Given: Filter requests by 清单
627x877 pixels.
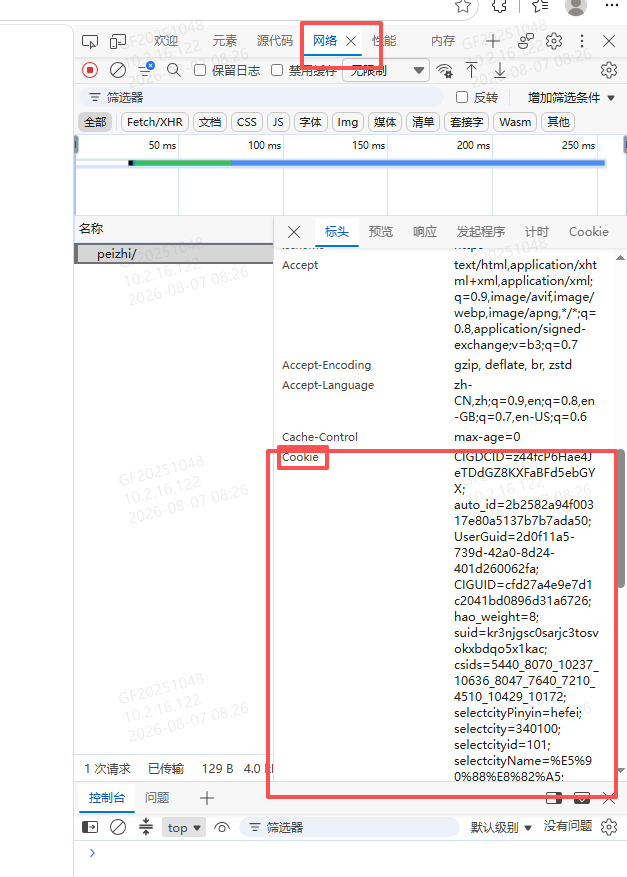Looking at the screenshot, I should point(423,122).
